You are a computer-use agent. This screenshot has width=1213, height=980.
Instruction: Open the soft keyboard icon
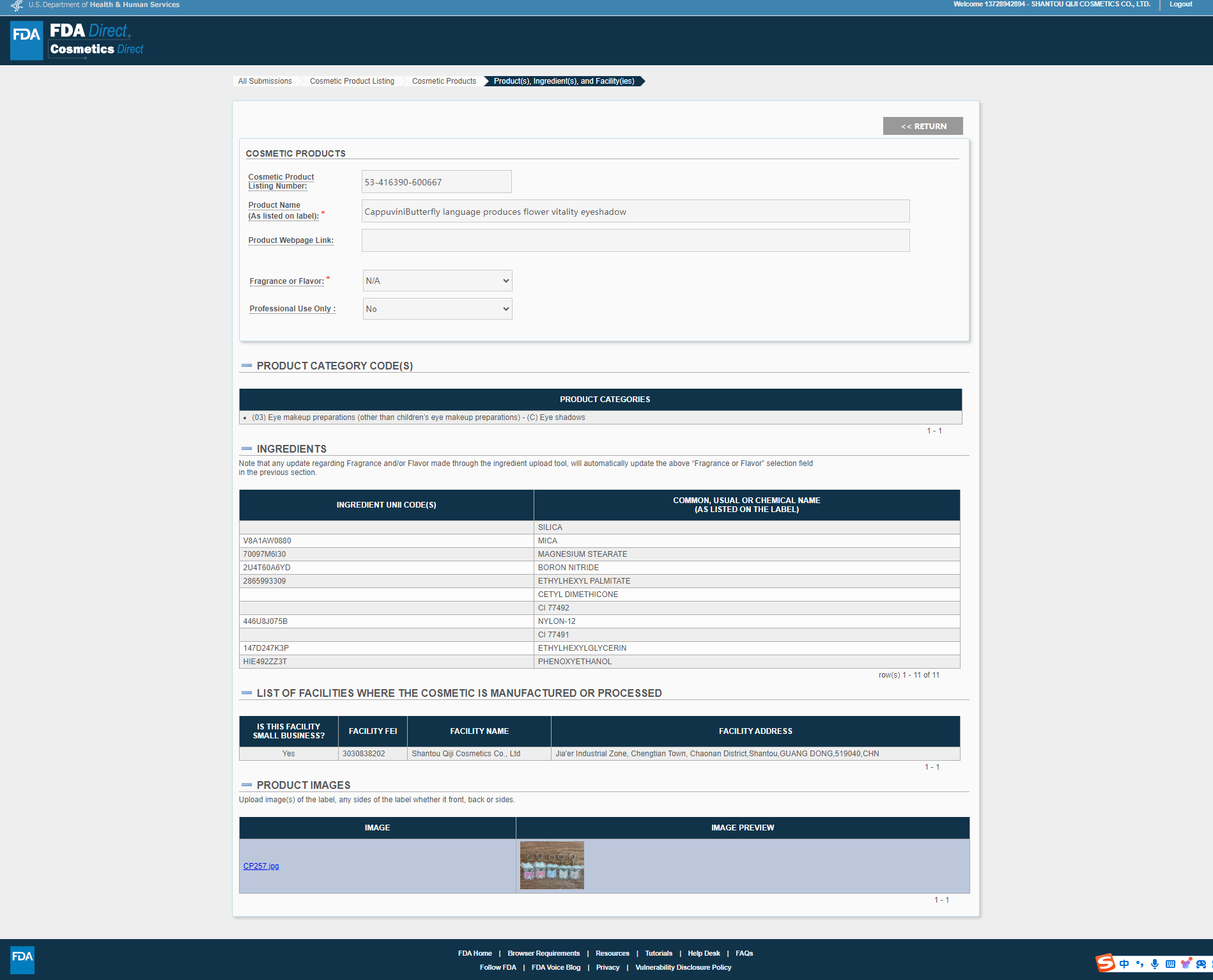point(1170,964)
